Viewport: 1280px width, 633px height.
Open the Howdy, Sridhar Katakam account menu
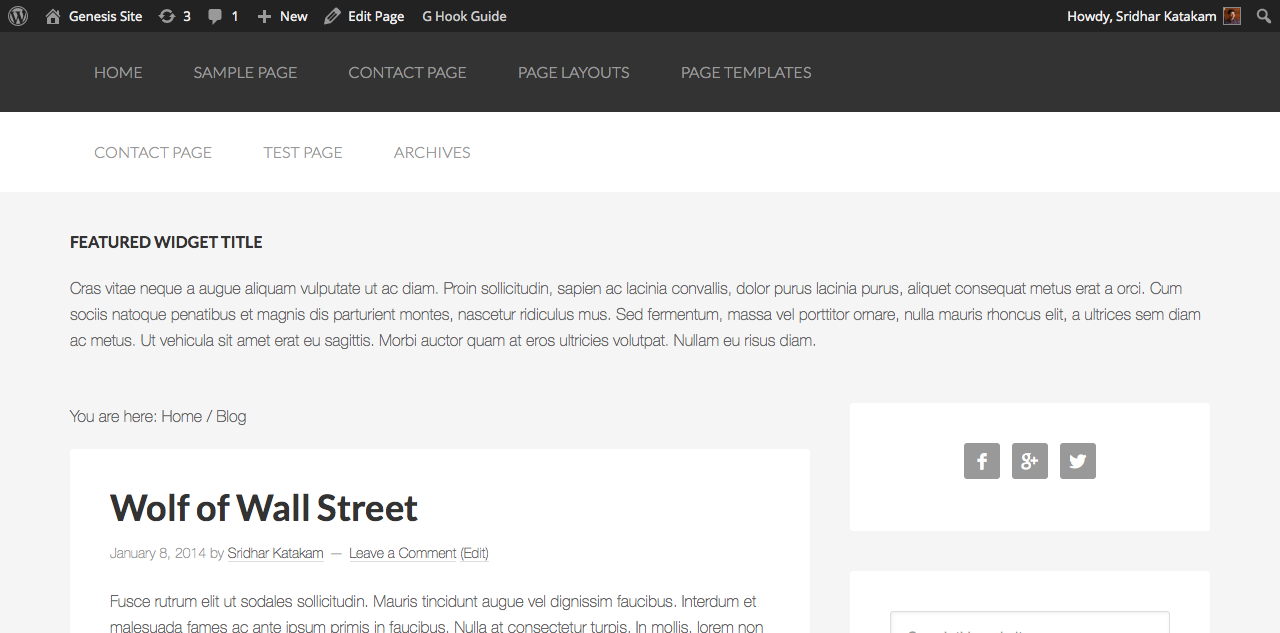(1144, 15)
